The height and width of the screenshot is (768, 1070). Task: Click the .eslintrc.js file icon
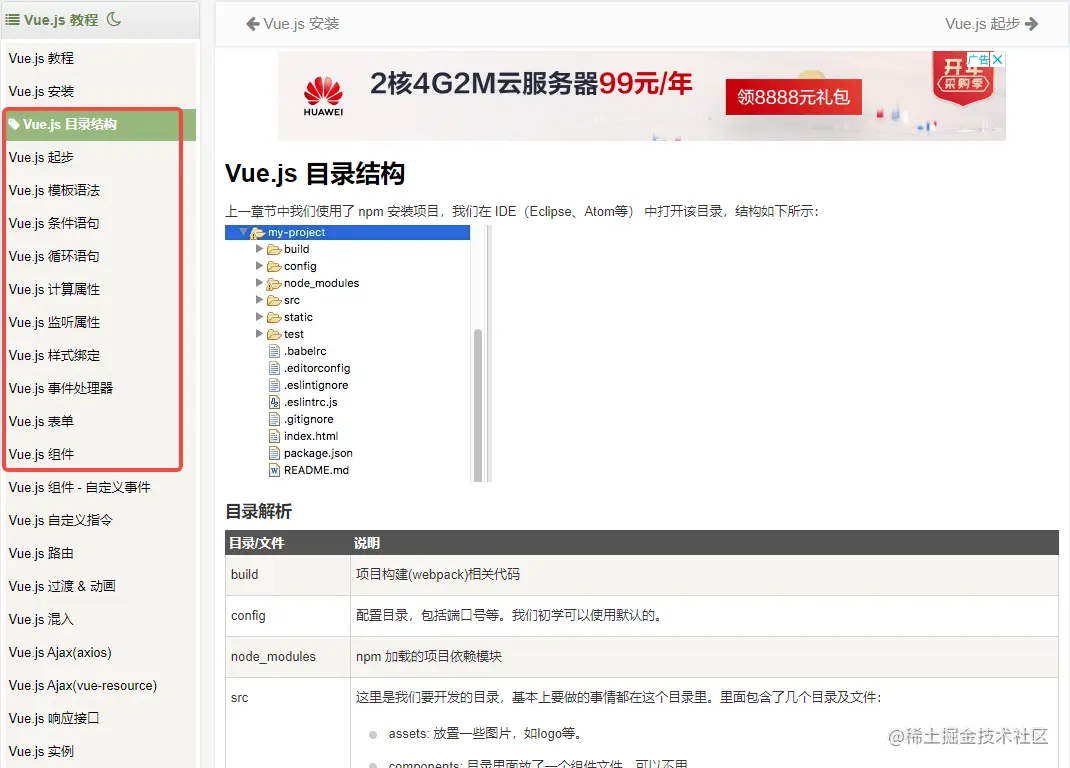pos(274,402)
